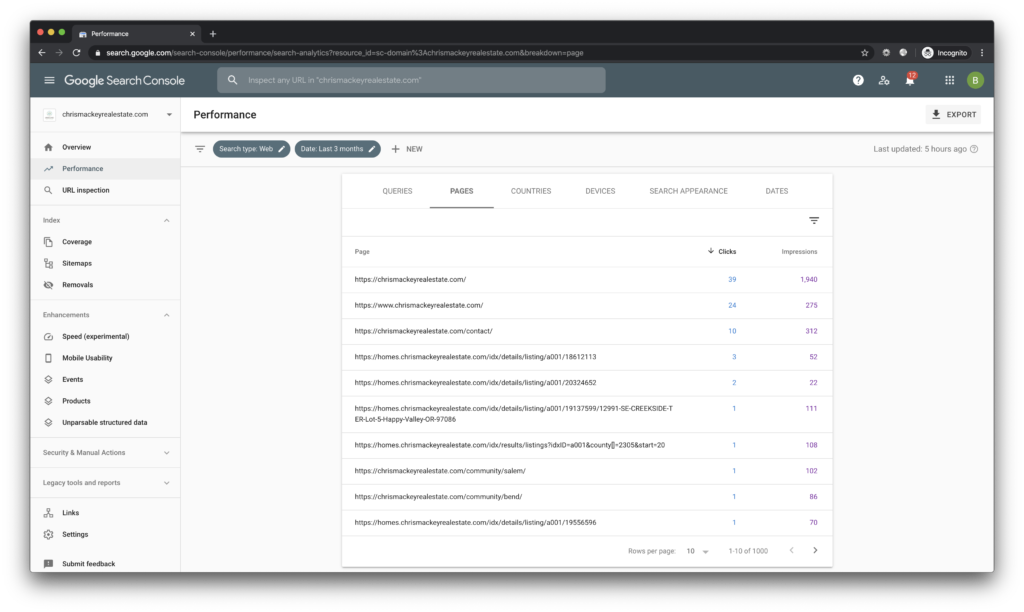Screen dimensions: 1024x612
Task: Open Rows per page dropdown
Action: (697, 551)
